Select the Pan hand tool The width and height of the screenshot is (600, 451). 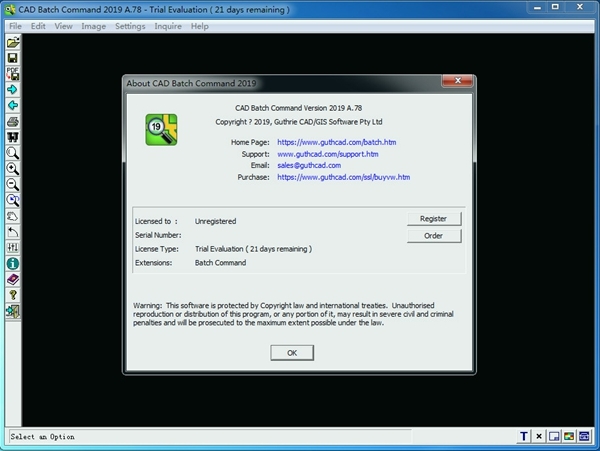coord(13,216)
